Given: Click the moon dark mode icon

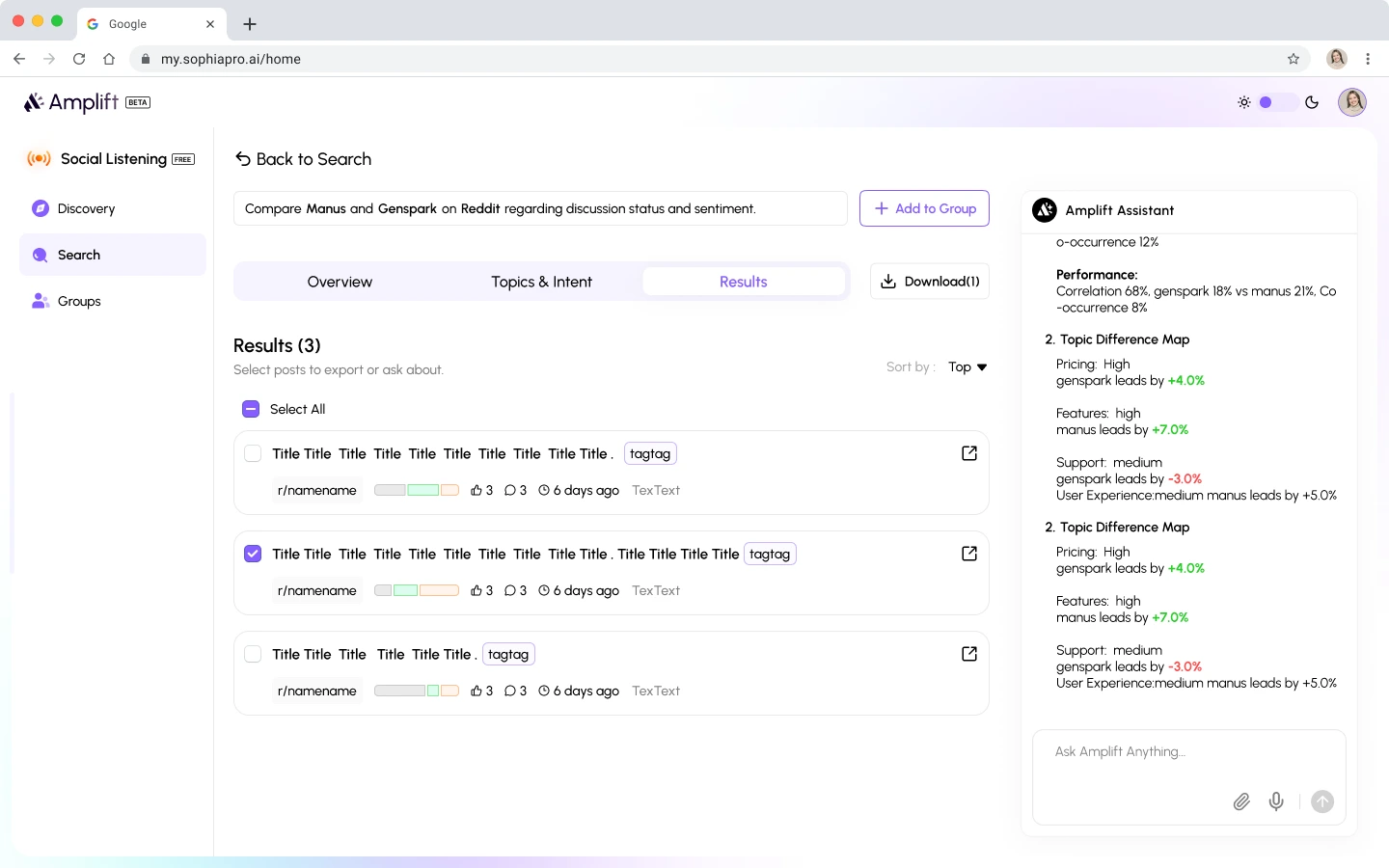Looking at the screenshot, I should click(1312, 102).
